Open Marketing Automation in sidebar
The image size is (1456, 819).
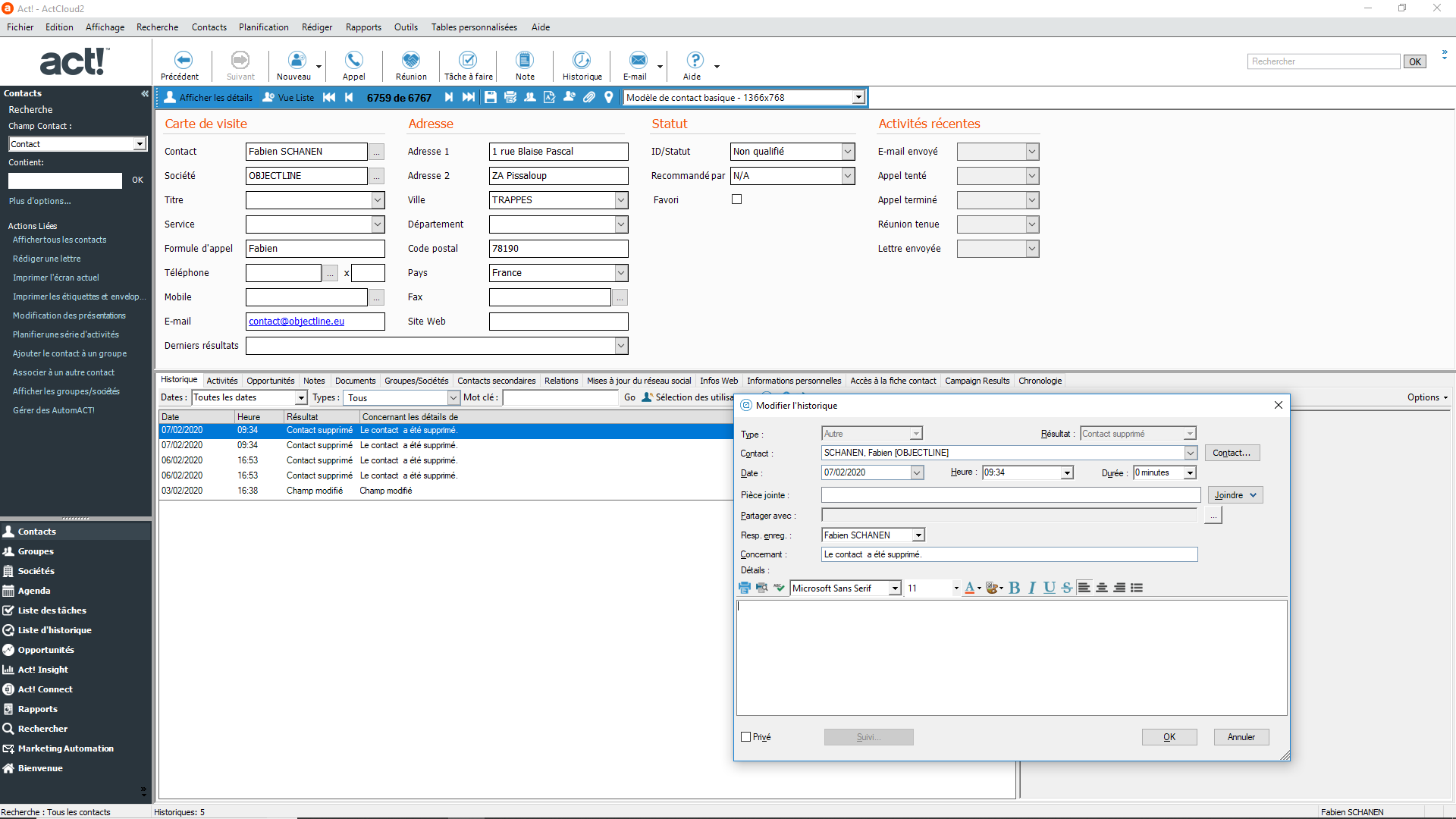click(x=66, y=748)
